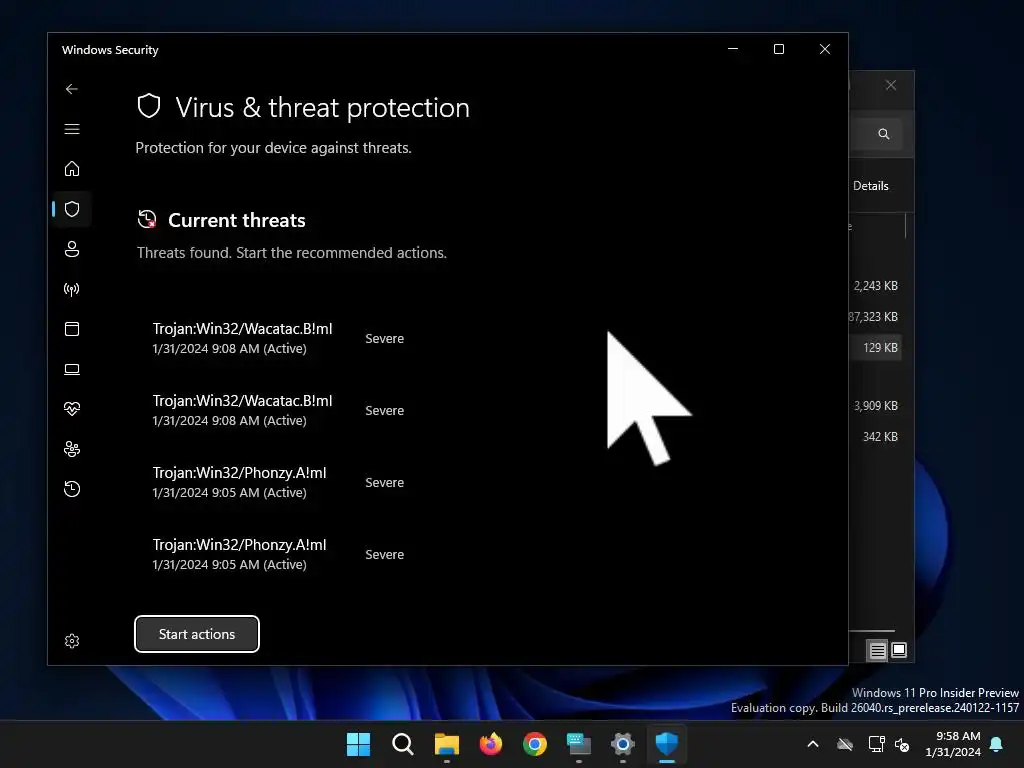Select the 129 KB file row in File Explorer
The image size is (1024, 768).
pyautogui.click(x=876, y=347)
